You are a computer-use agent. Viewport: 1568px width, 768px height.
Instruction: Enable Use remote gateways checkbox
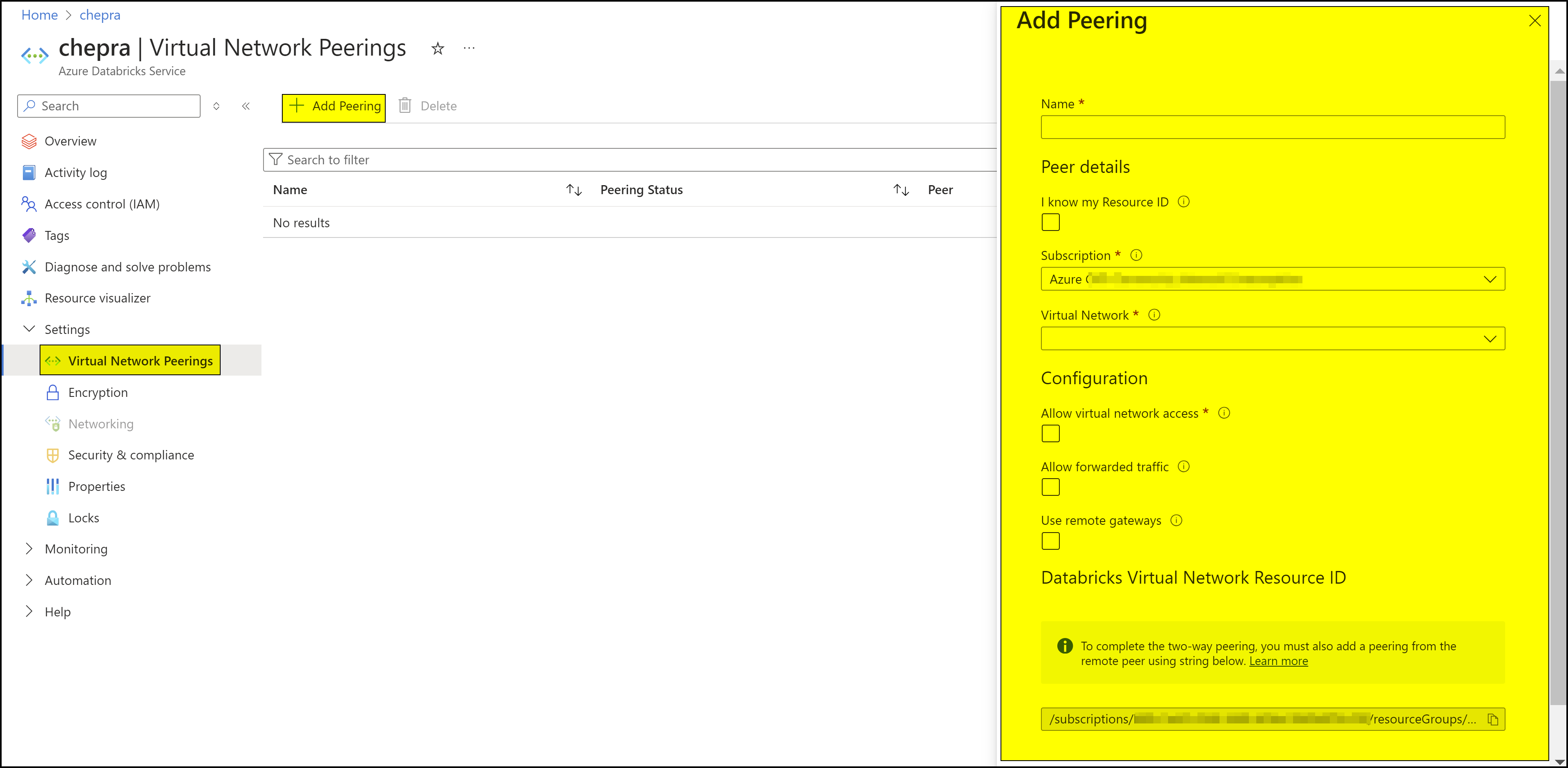[1050, 541]
